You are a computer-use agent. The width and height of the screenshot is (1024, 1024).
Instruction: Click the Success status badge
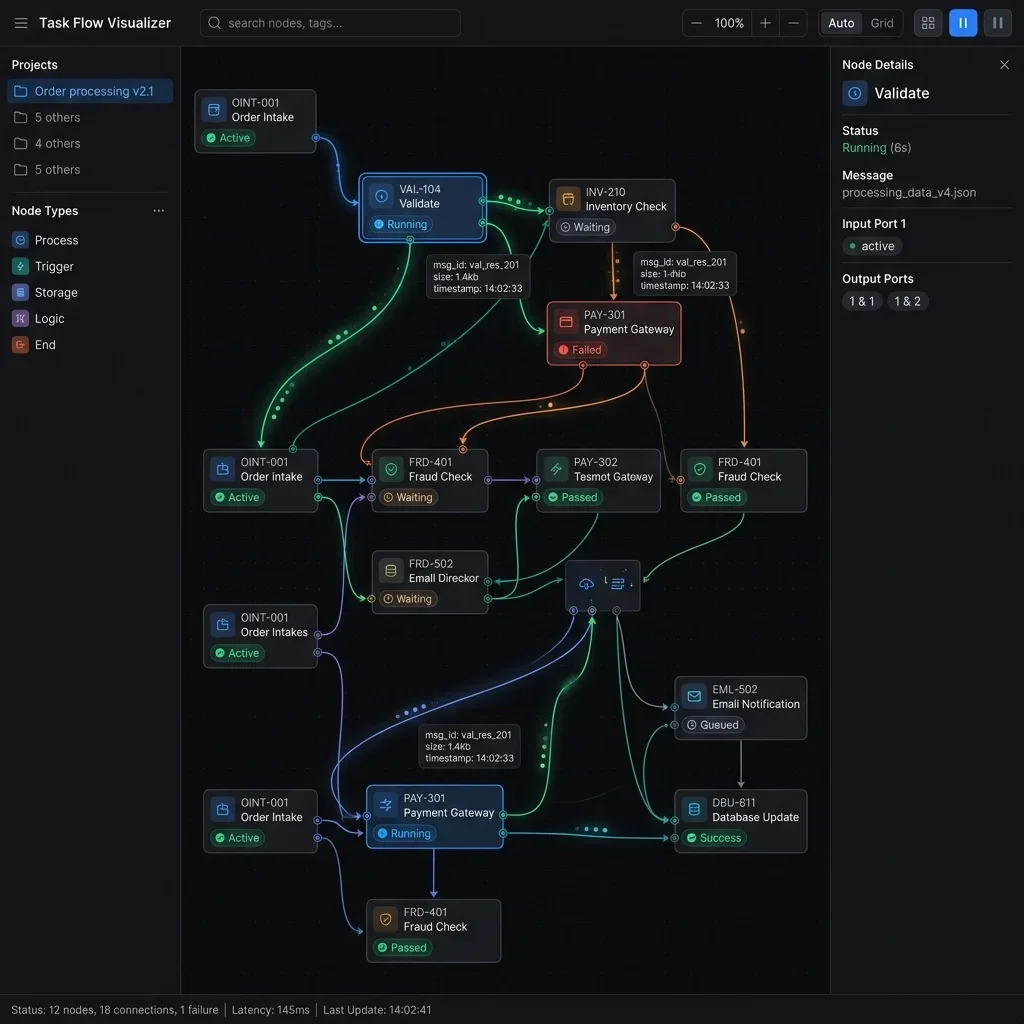click(713, 838)
